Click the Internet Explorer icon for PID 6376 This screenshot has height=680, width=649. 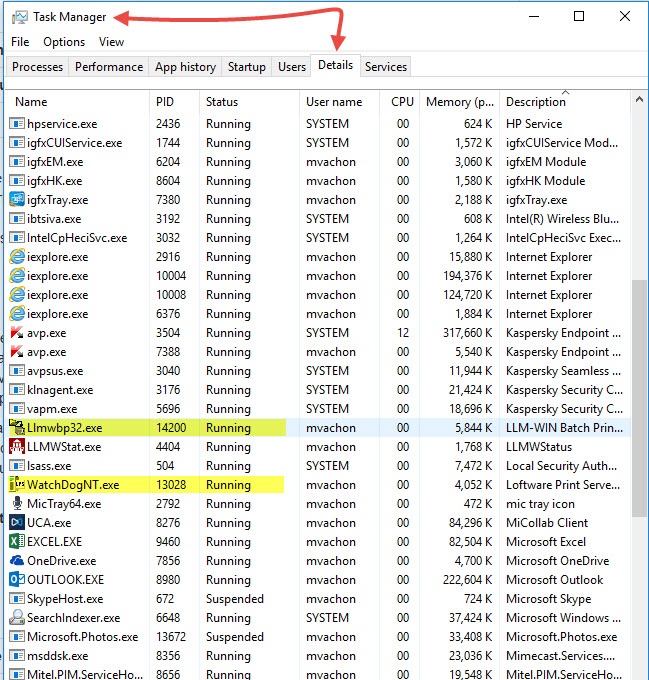coord(17,314)
